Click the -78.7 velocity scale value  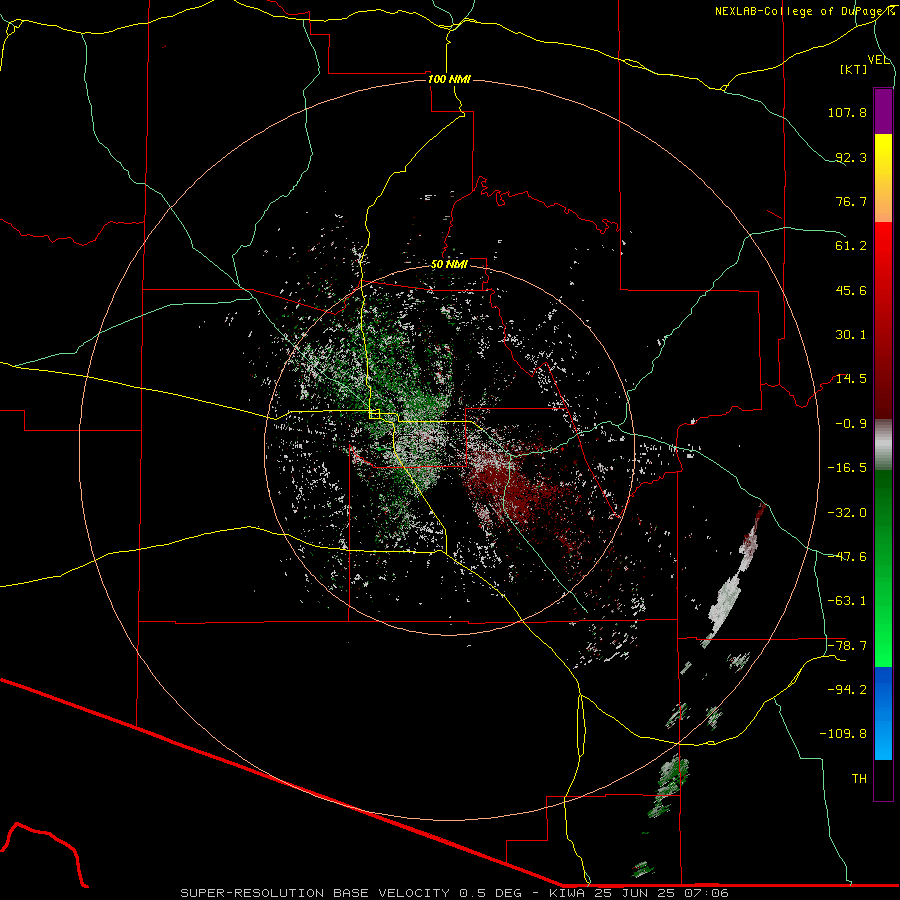point(847,646)
